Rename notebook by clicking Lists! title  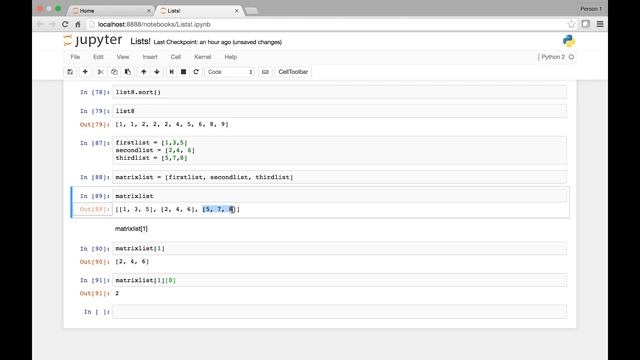(x=140, y=41)
